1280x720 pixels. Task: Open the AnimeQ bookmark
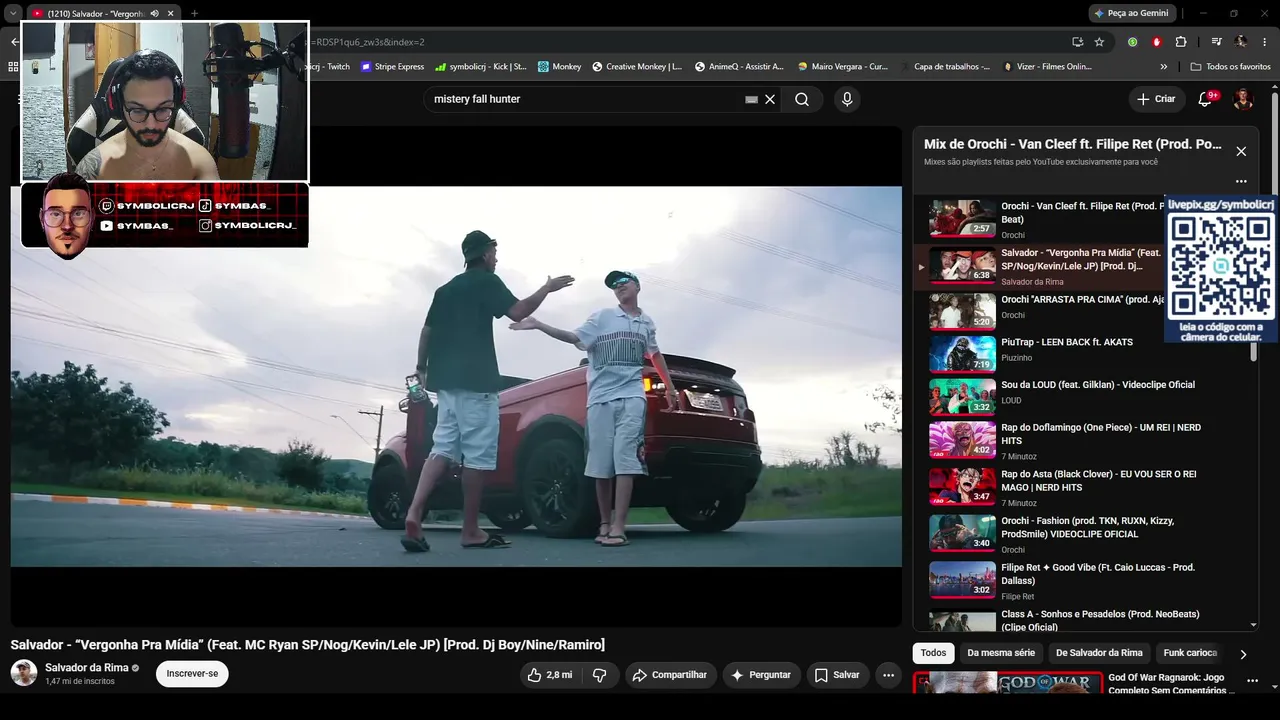tap(739, 67)
